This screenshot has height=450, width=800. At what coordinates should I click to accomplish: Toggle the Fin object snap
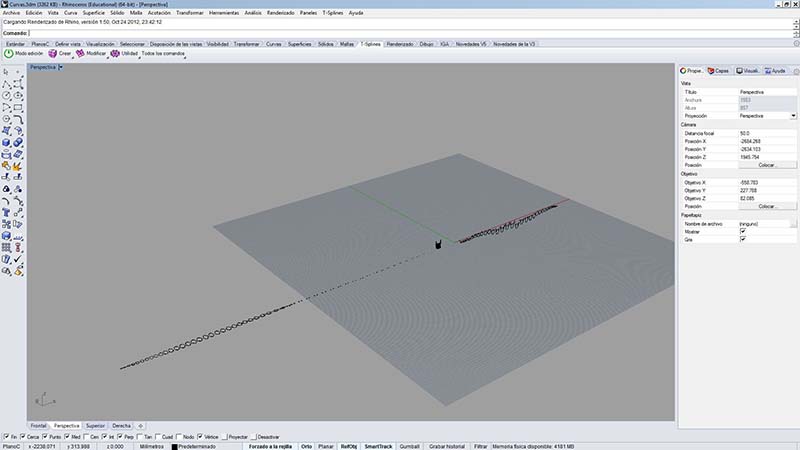(x=6, y=437)
